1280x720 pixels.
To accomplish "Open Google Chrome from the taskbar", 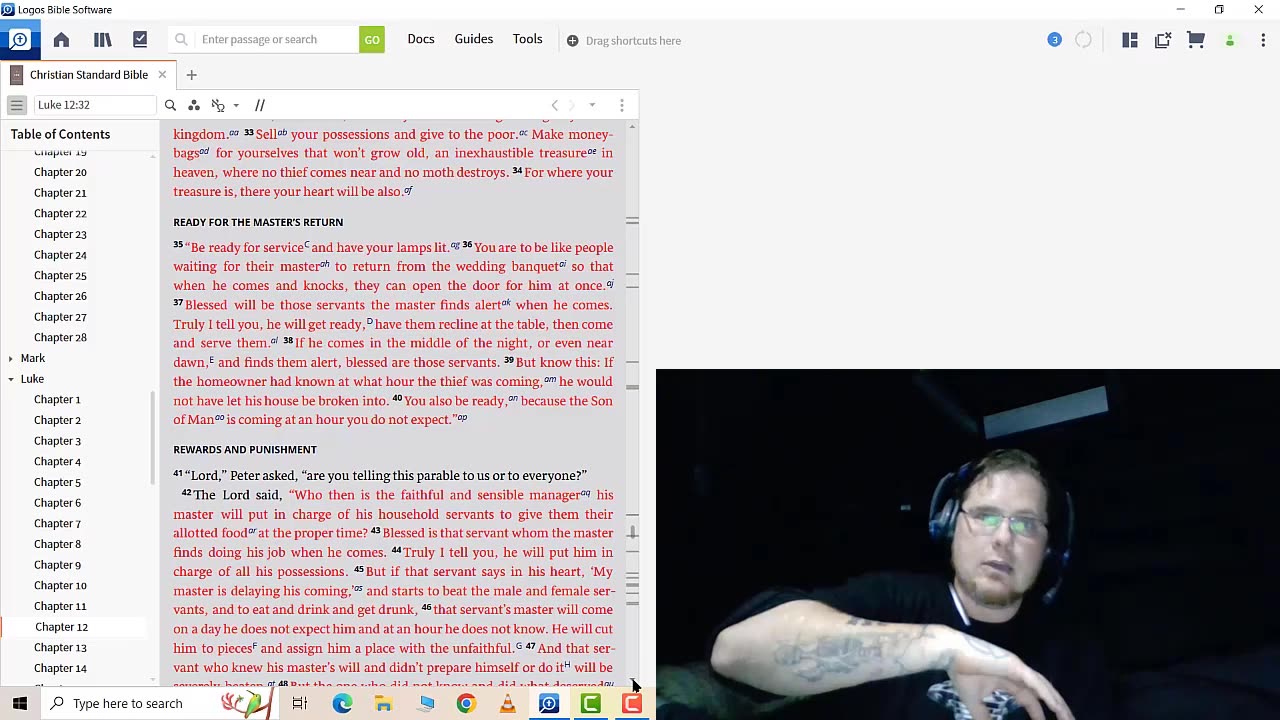I will point(466,704).
